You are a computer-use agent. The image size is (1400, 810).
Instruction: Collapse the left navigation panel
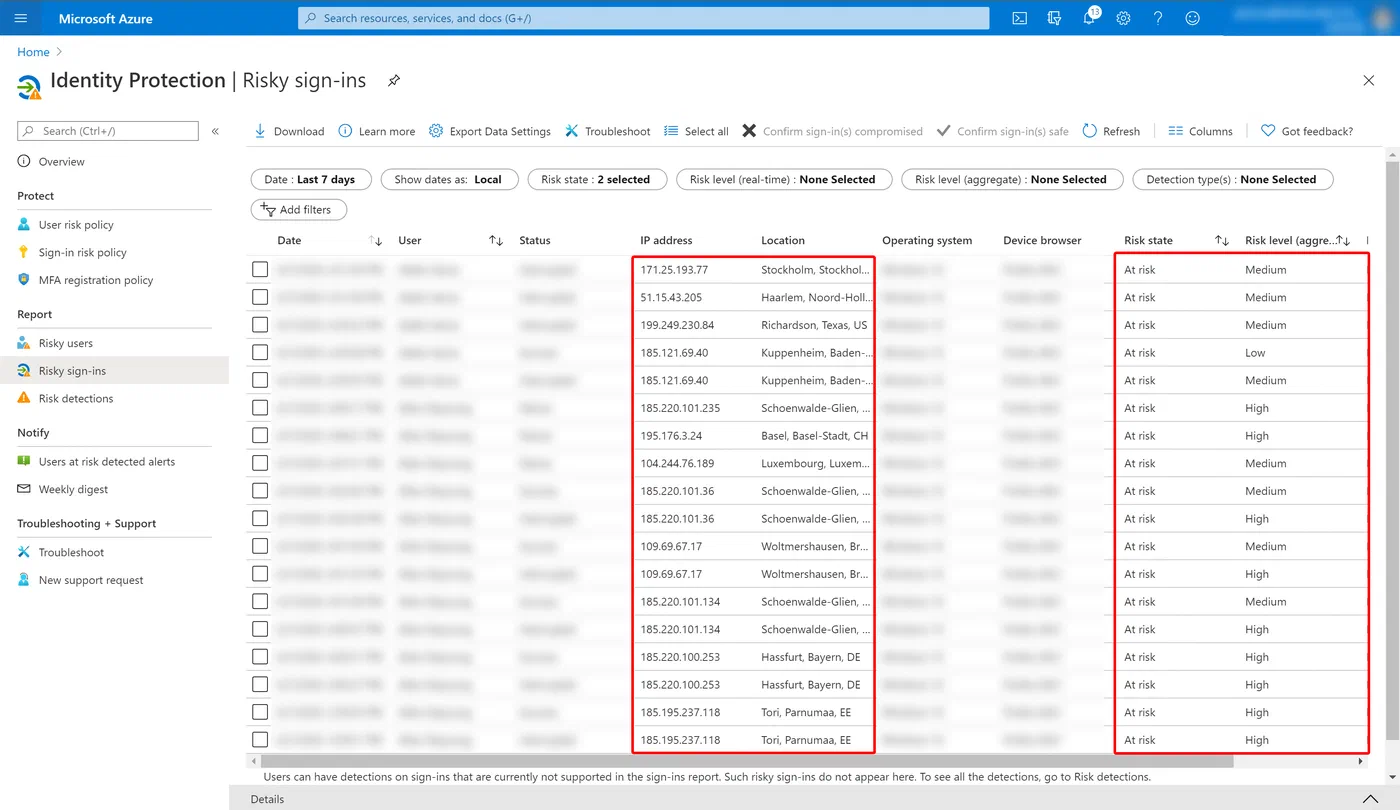coord(215,131)
